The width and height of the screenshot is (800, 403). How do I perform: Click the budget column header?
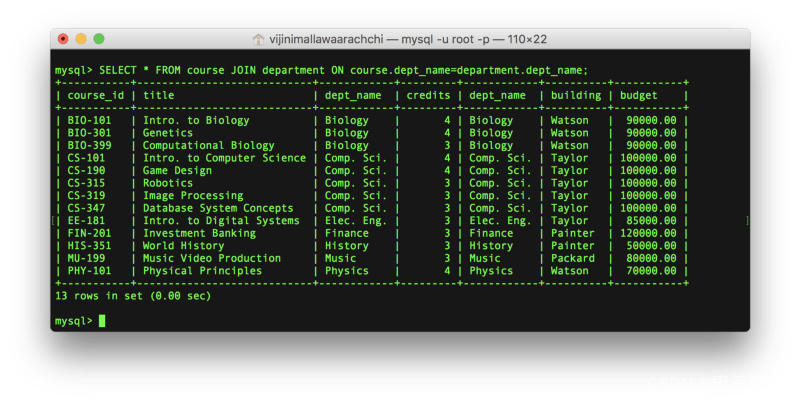(x=639, y=95)
